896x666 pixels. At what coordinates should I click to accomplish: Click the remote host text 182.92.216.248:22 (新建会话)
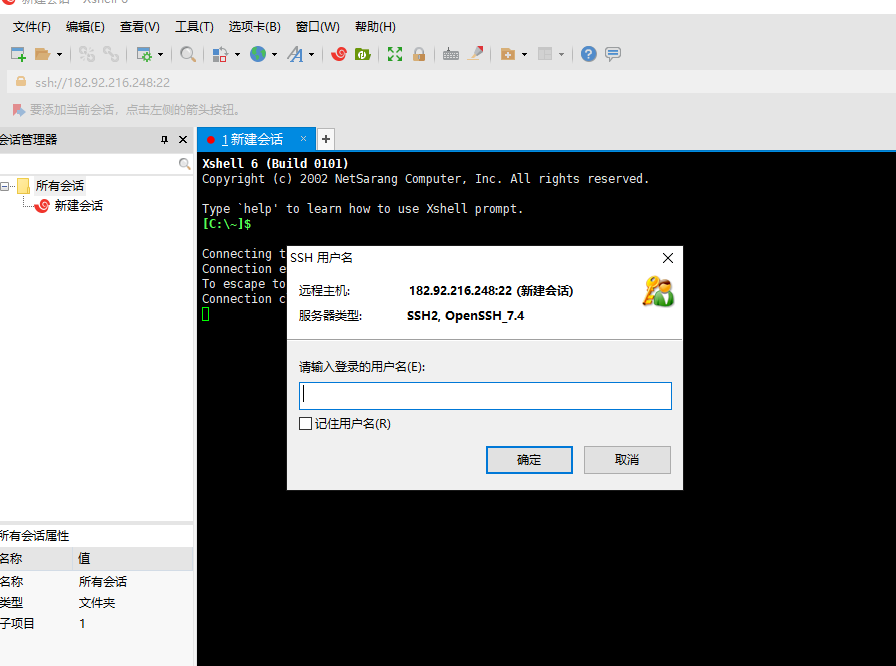coord(491,291)
